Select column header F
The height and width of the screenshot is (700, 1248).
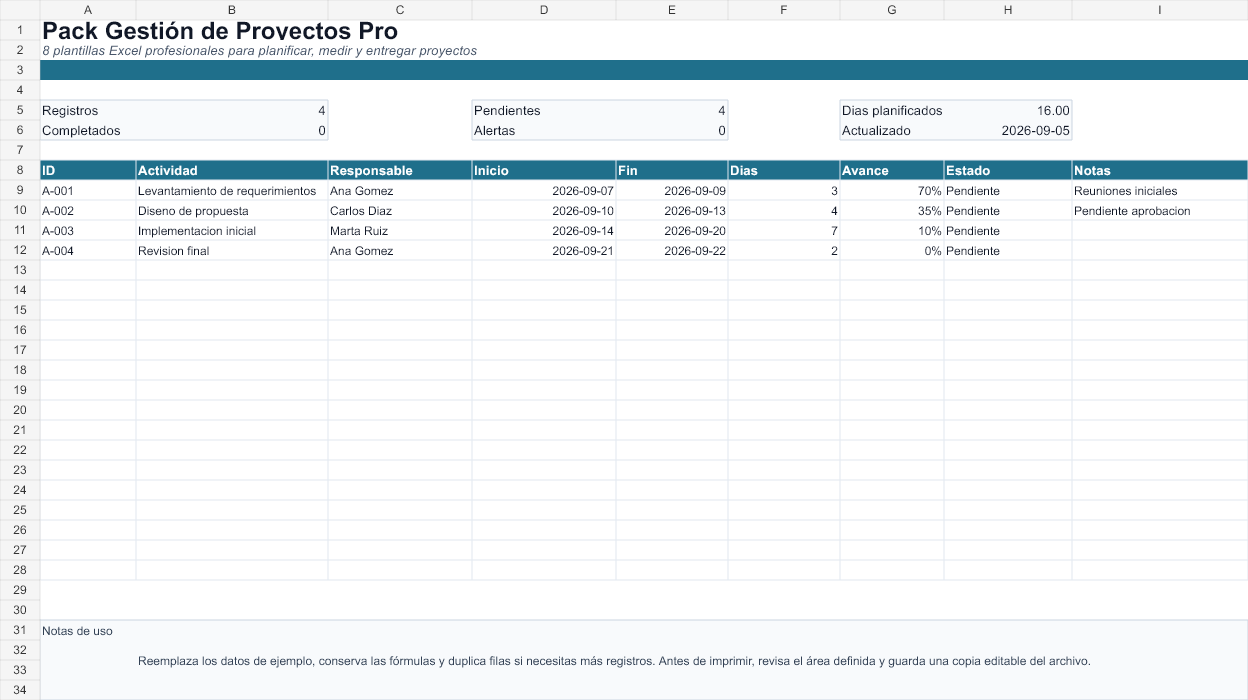coord(784,10)
